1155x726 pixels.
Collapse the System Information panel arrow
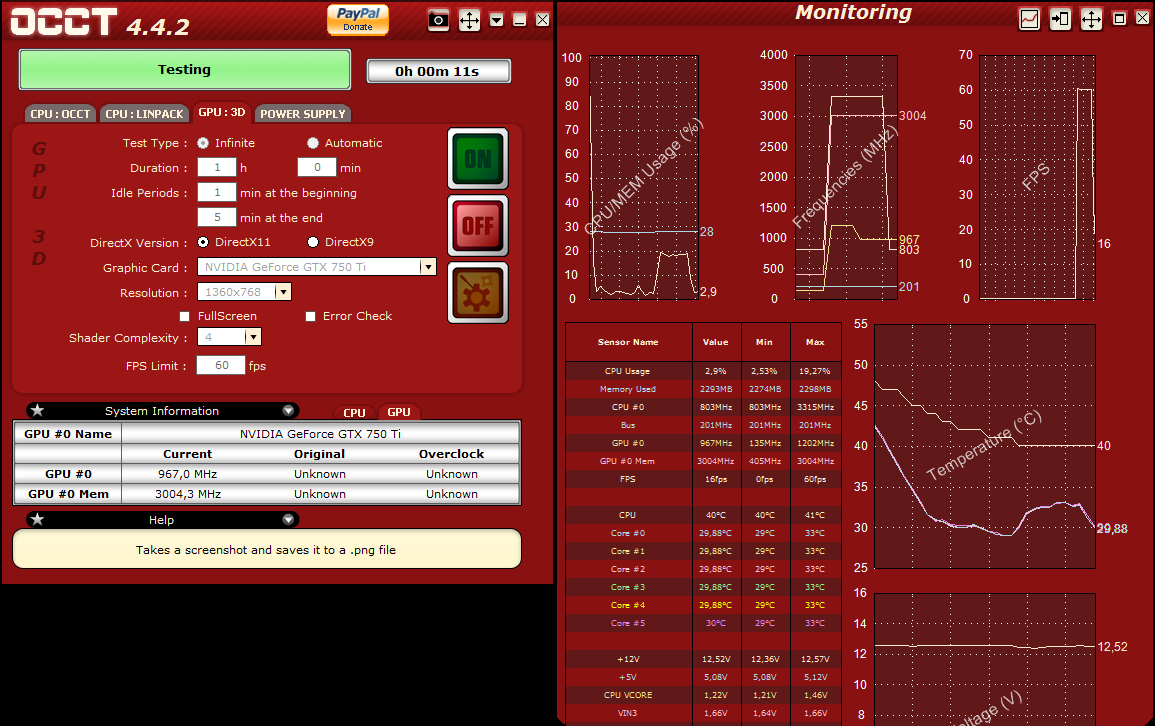288,410
